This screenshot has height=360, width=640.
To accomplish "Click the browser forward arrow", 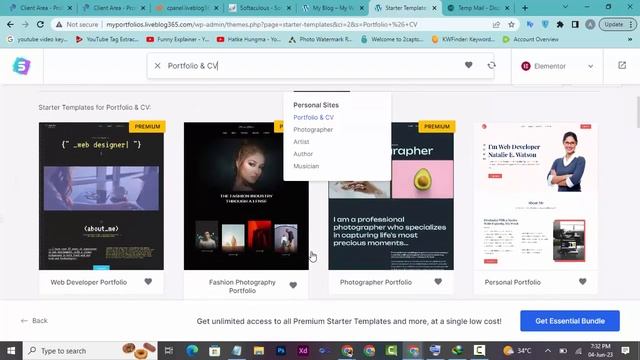I will (25, 24).
